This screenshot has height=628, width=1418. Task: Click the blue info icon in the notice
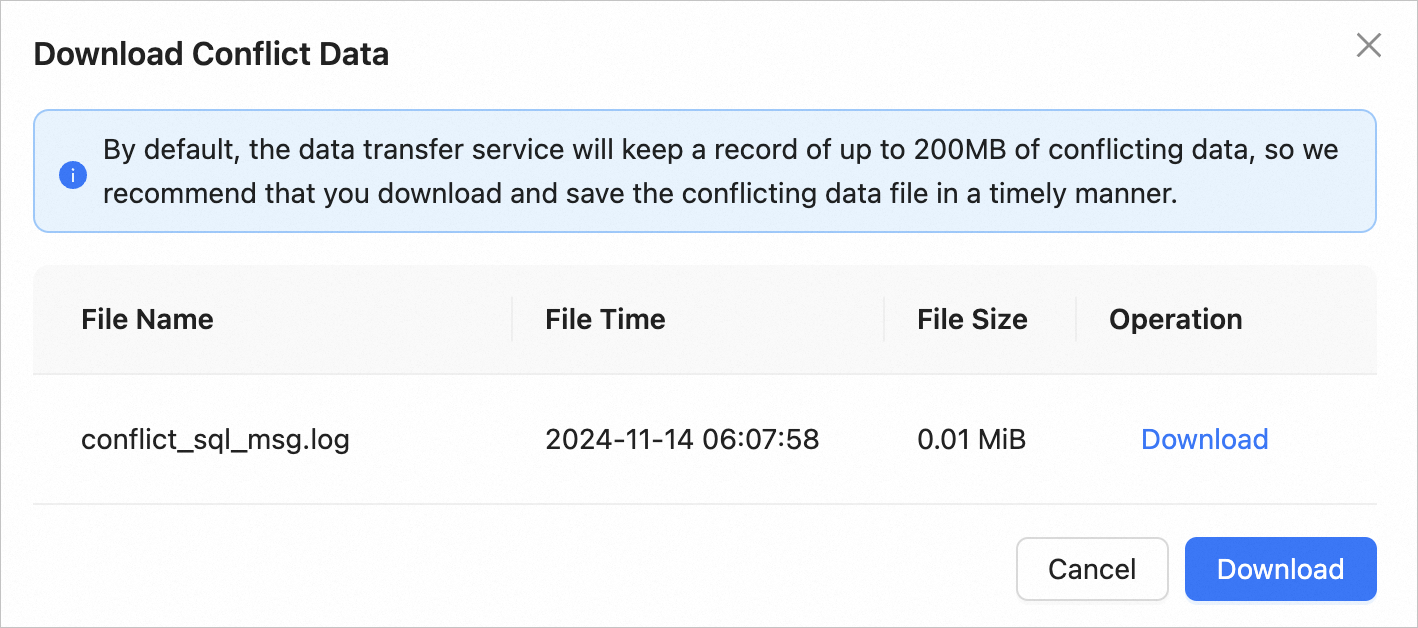[x=72, y=176]
